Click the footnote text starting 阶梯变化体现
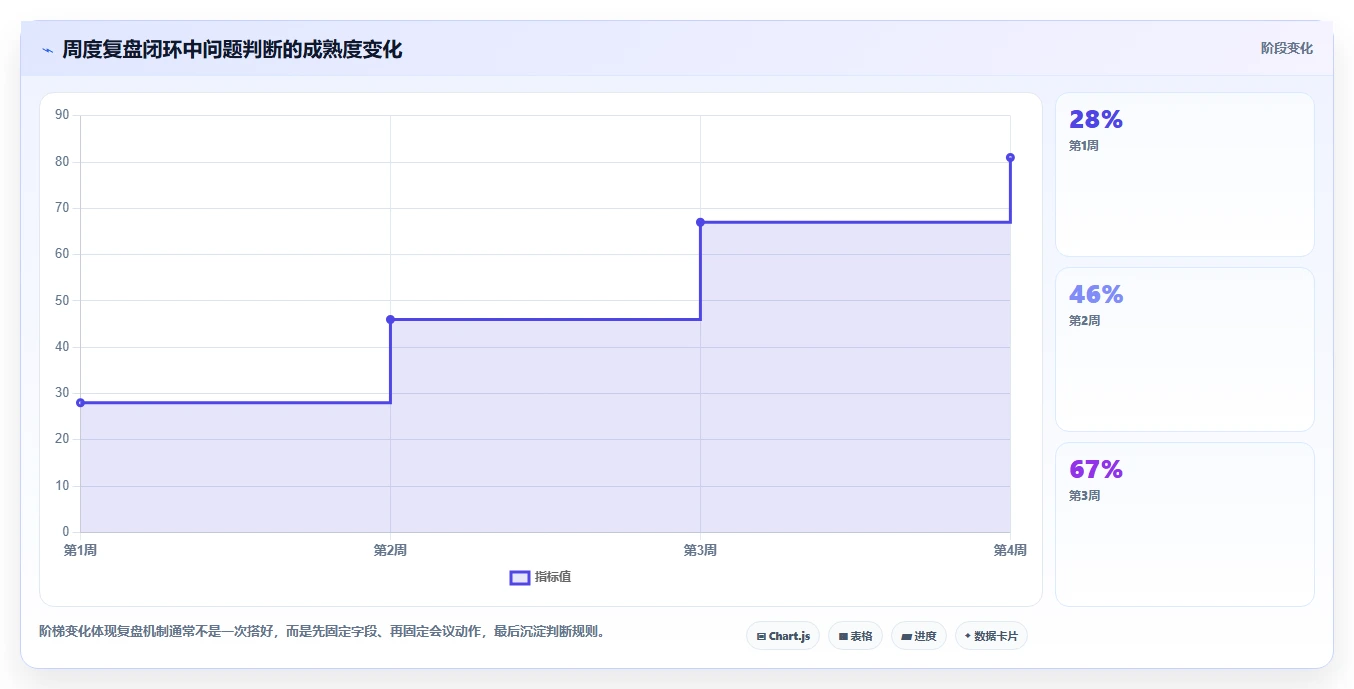 tap(323, 632)
